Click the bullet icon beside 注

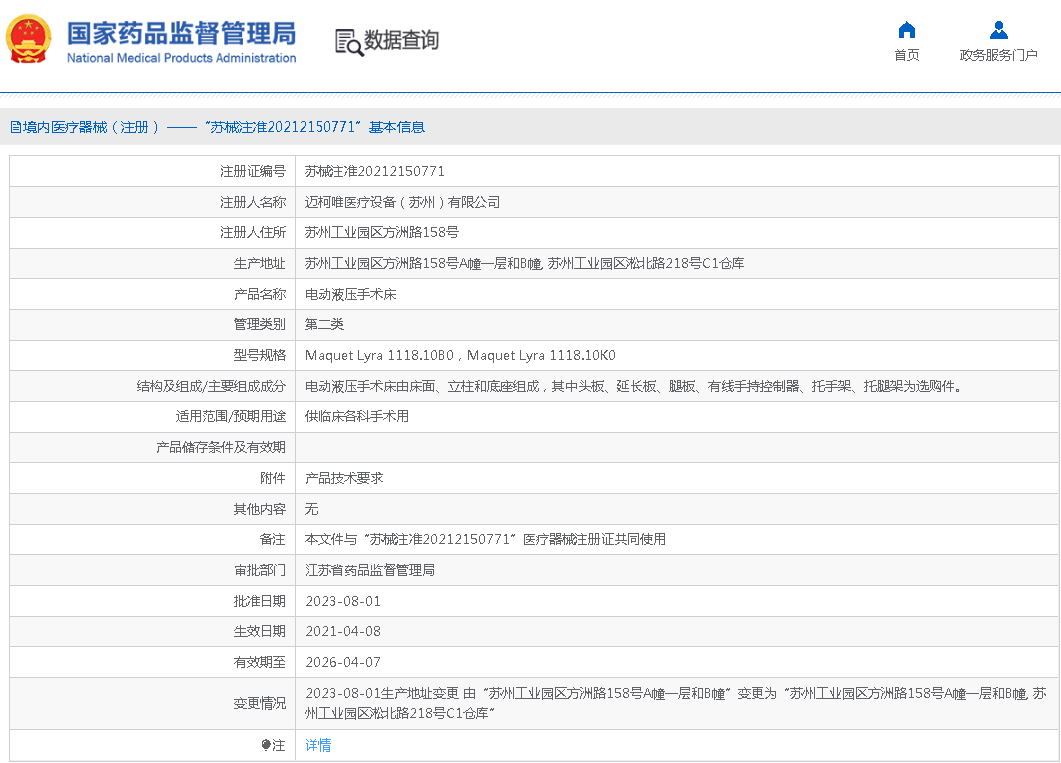click(x=266, y=745)
